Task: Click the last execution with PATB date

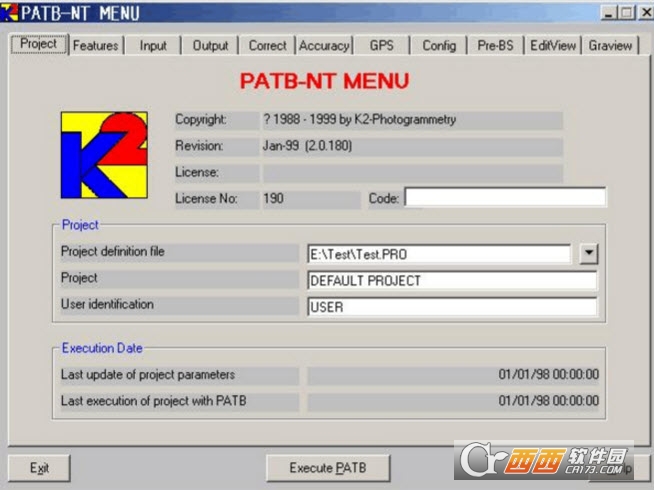Action: point(548,401)
